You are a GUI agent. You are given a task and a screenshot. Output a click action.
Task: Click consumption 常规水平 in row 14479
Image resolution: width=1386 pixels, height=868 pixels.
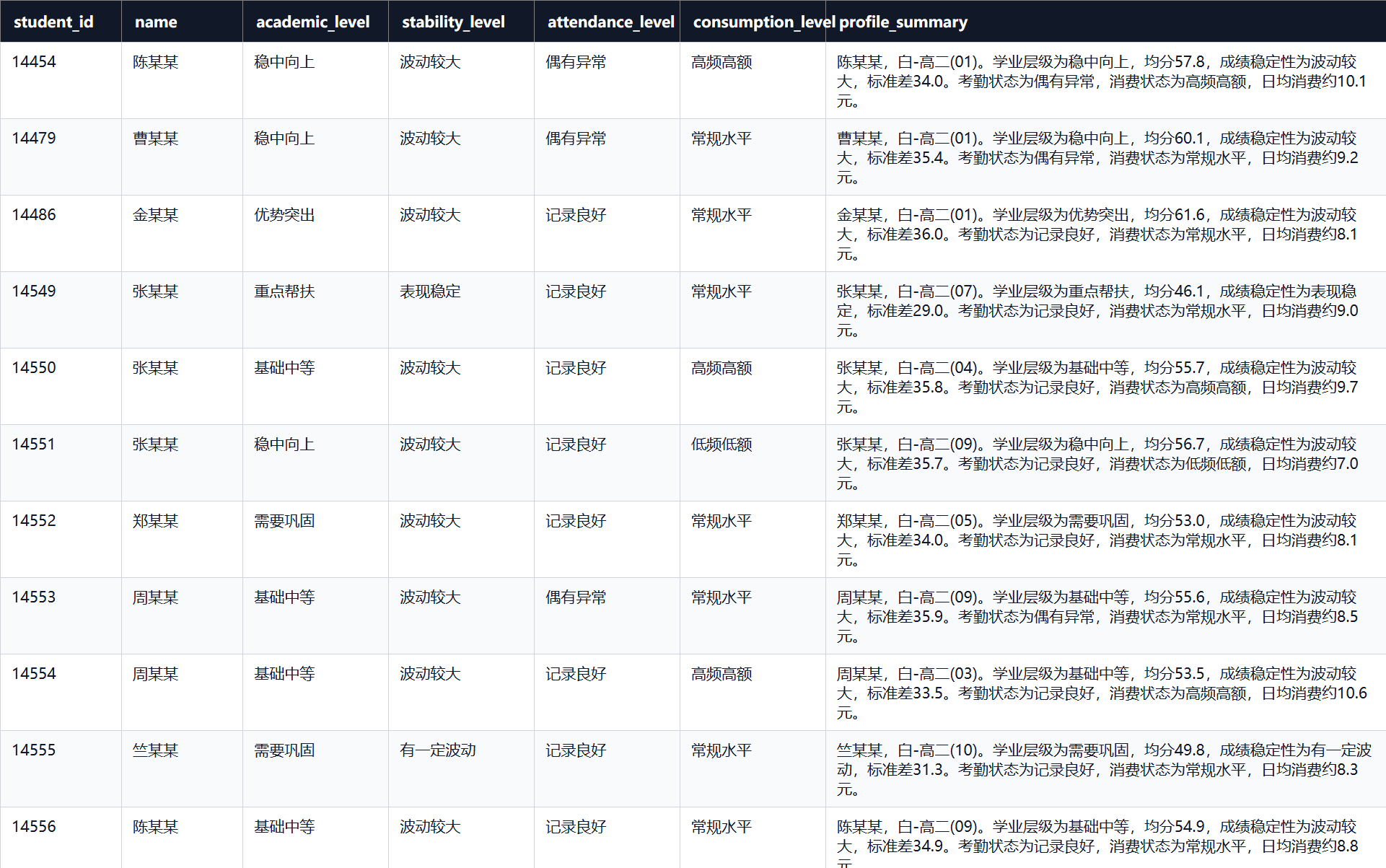click(x=721, y=139)
